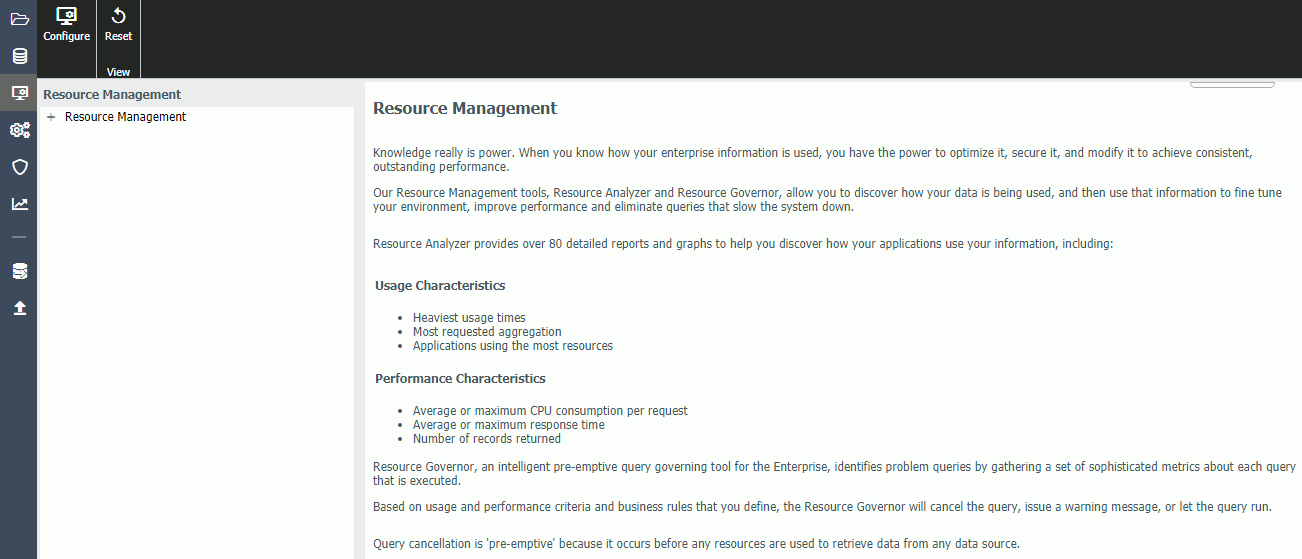Click the Reset view button
The height and width of the screenshot is (559, 1302).
click(x=118, y=24)
